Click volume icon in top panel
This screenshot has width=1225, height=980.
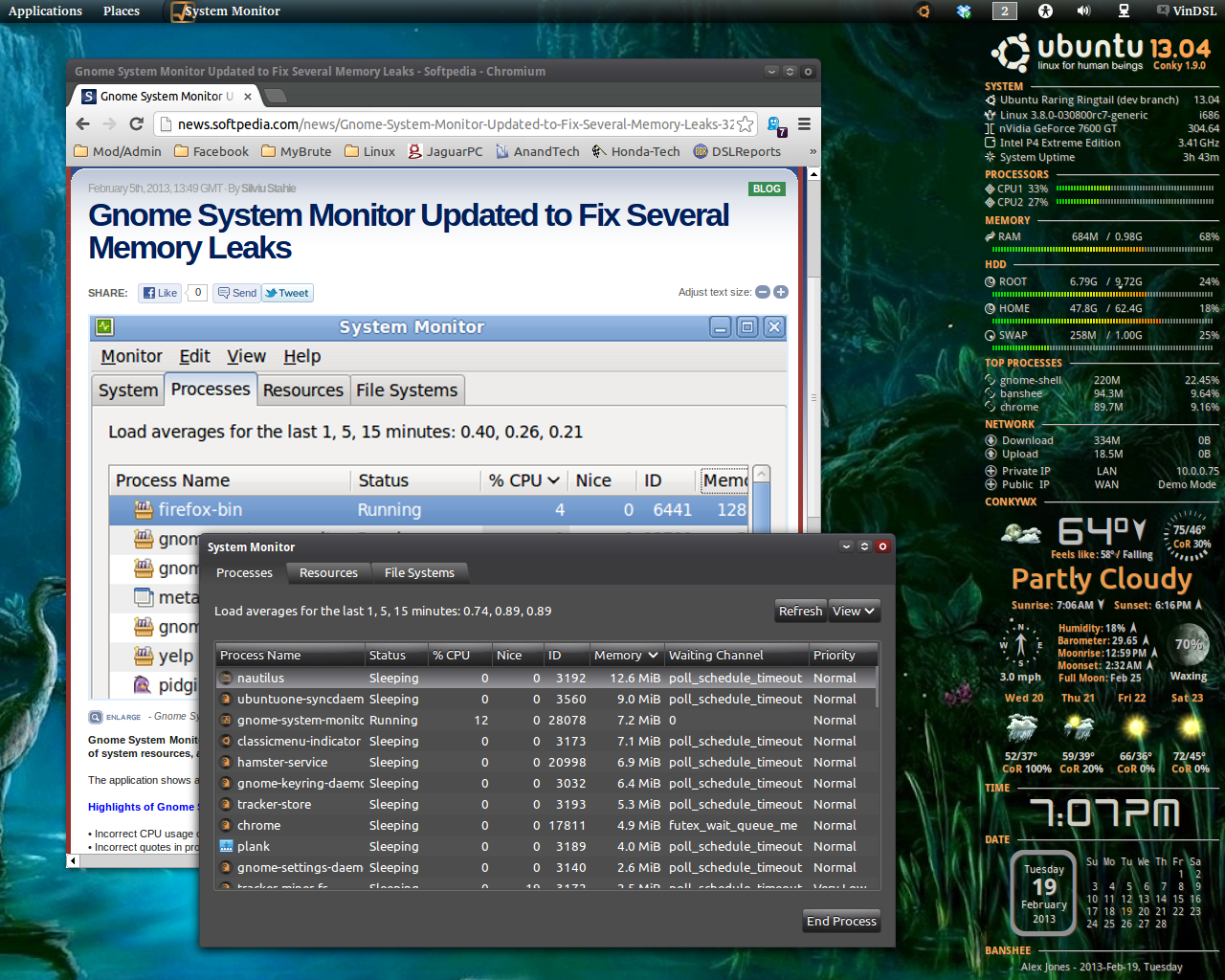(1083, 11)
